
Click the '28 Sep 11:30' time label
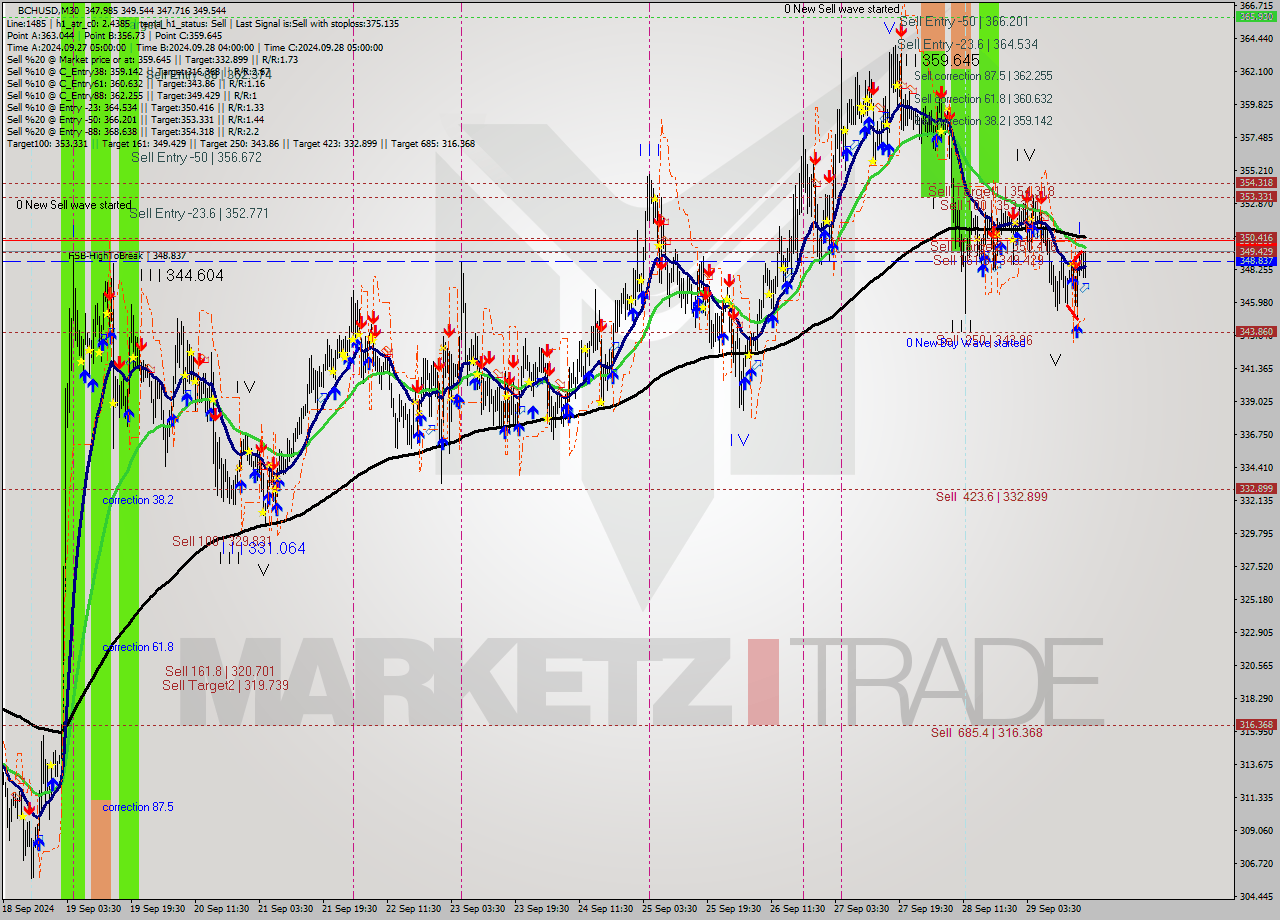pyautogui.click(x=990, y=909)
